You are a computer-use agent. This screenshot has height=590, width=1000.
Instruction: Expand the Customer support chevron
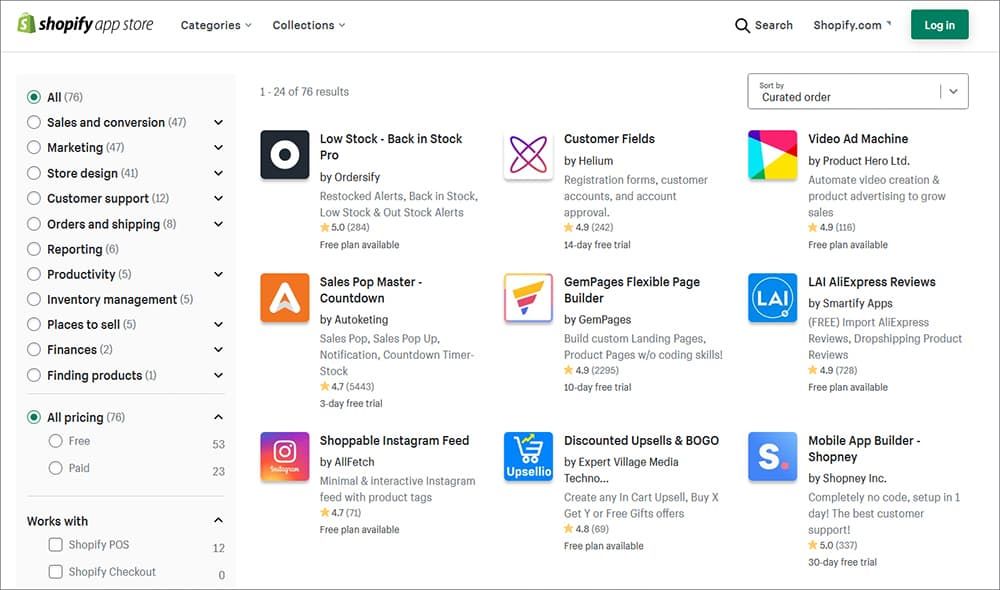click(218, 198)
